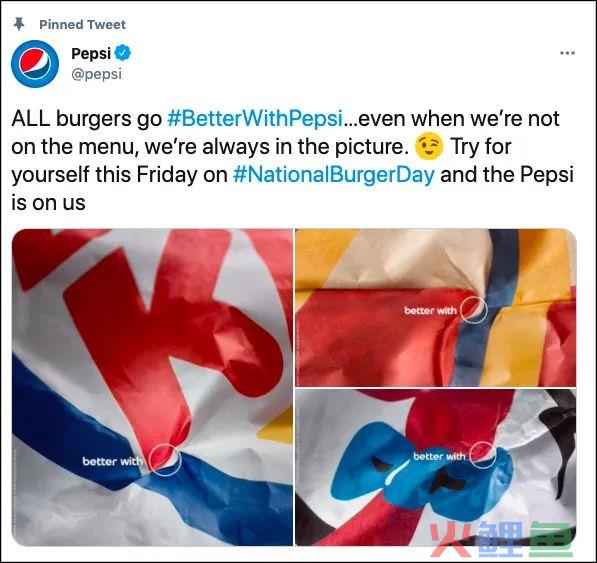Open the Pepsi display name profile
Viewport: 597px width, 563px height.
pyautogui.click(x=91, y=53)
